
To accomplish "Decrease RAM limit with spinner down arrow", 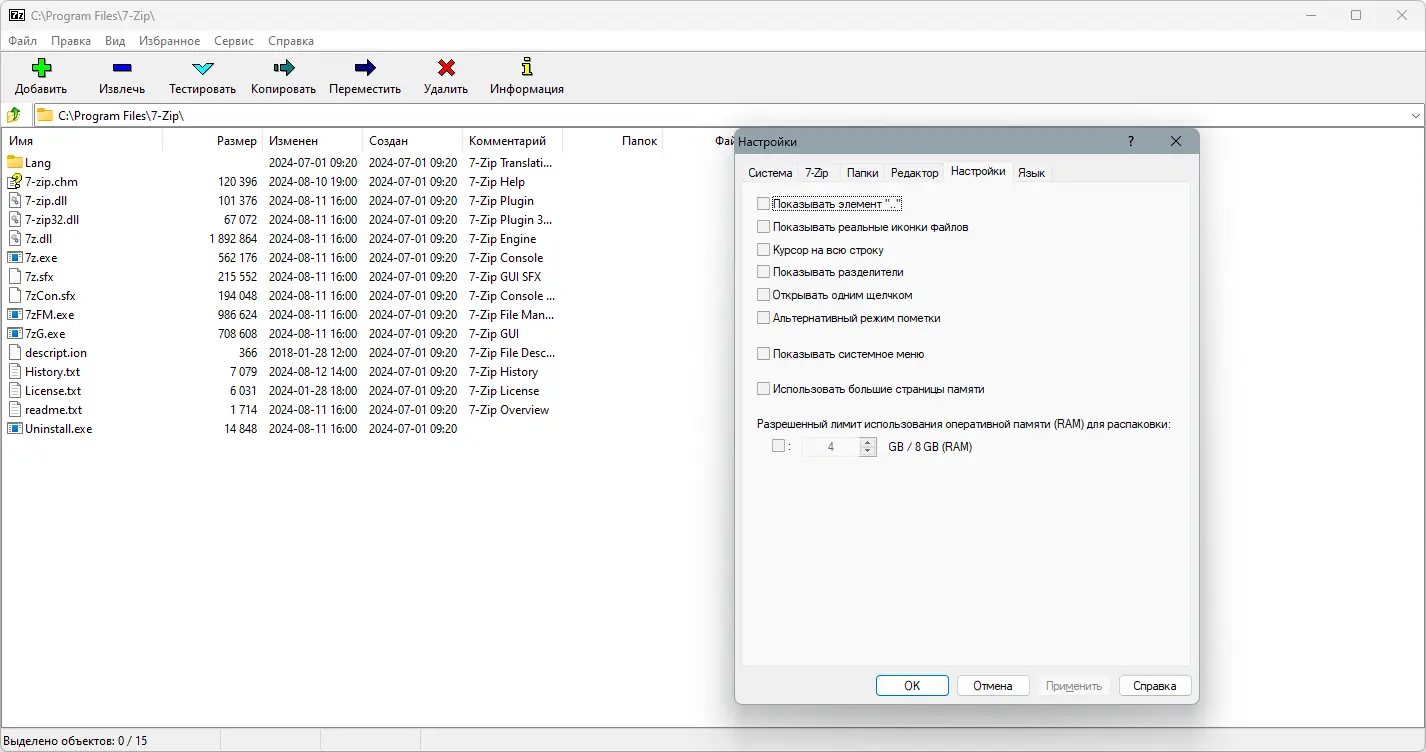I will pyautogui.click(x=868, y=452).
